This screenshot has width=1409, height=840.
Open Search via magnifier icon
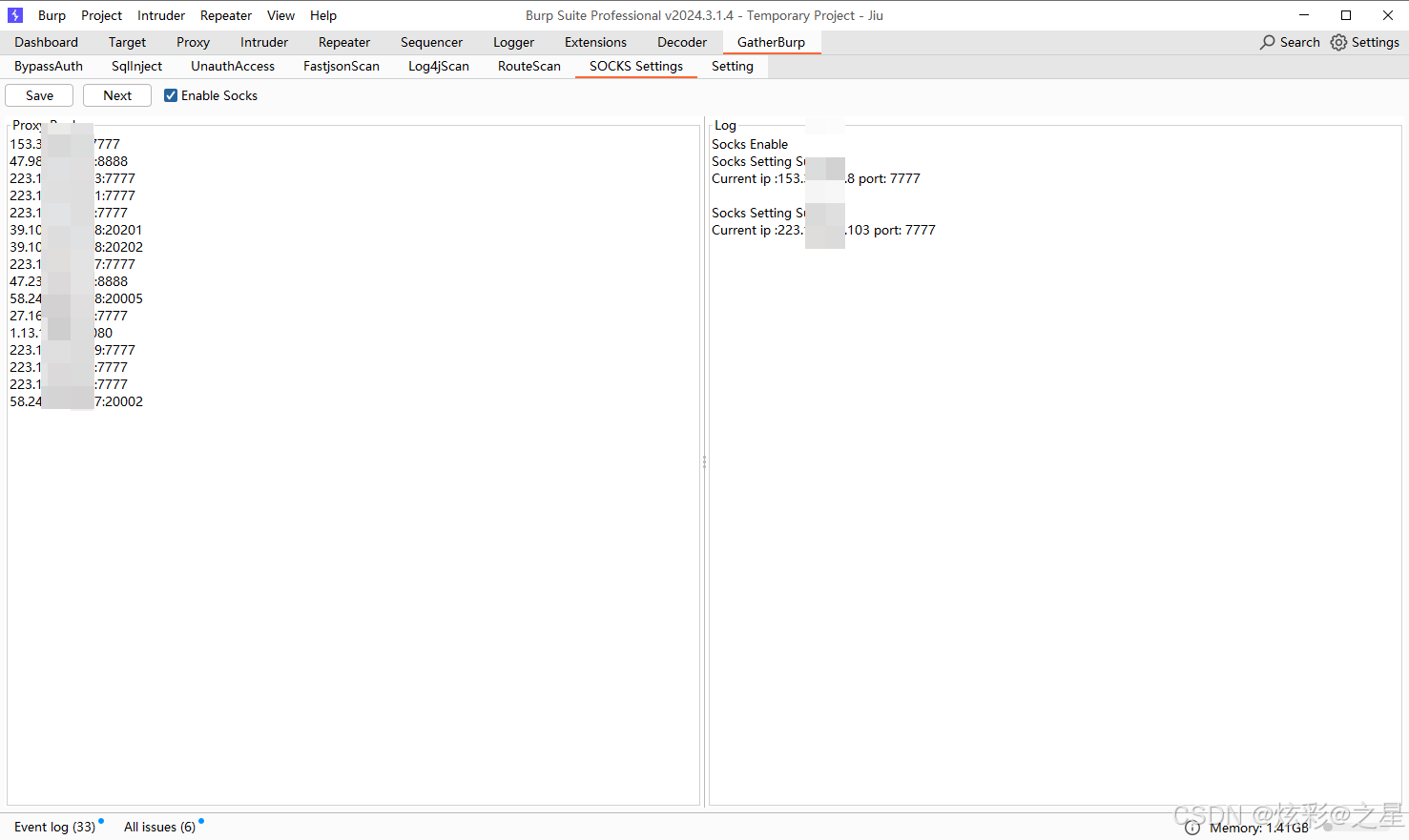click(1267, 42)
